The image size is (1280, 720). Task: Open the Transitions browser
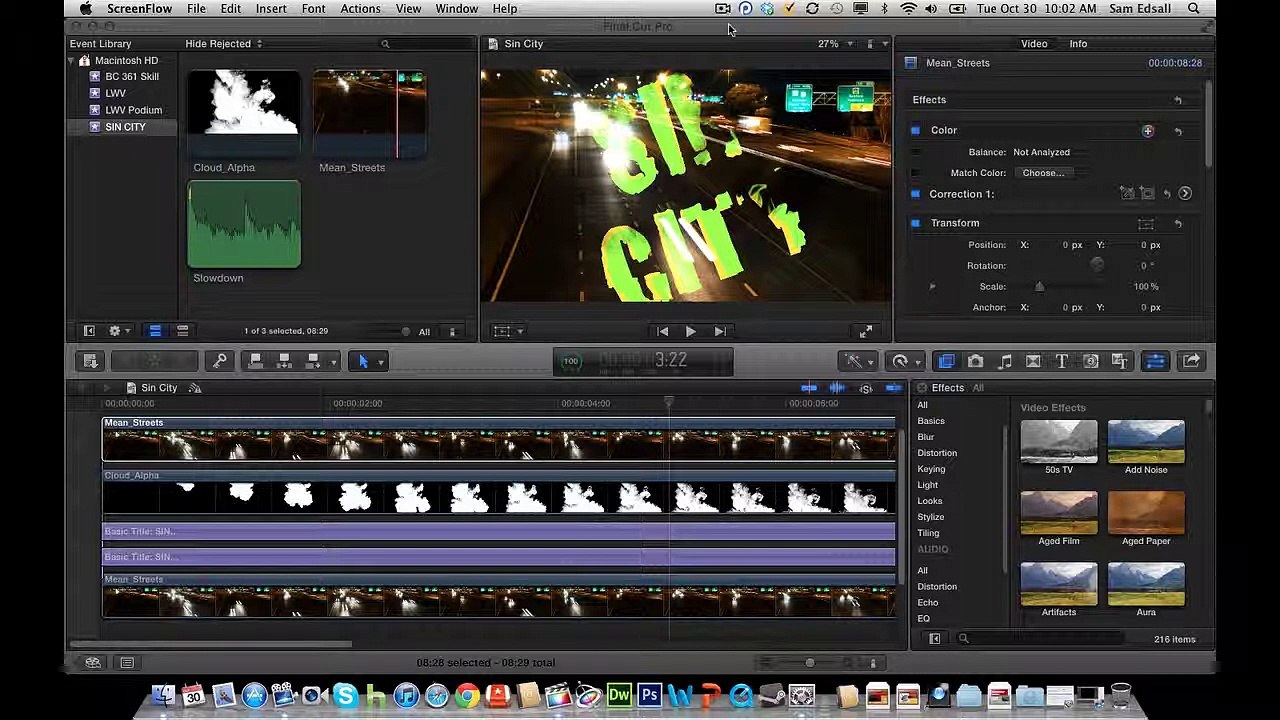(x=1033, y=361)
